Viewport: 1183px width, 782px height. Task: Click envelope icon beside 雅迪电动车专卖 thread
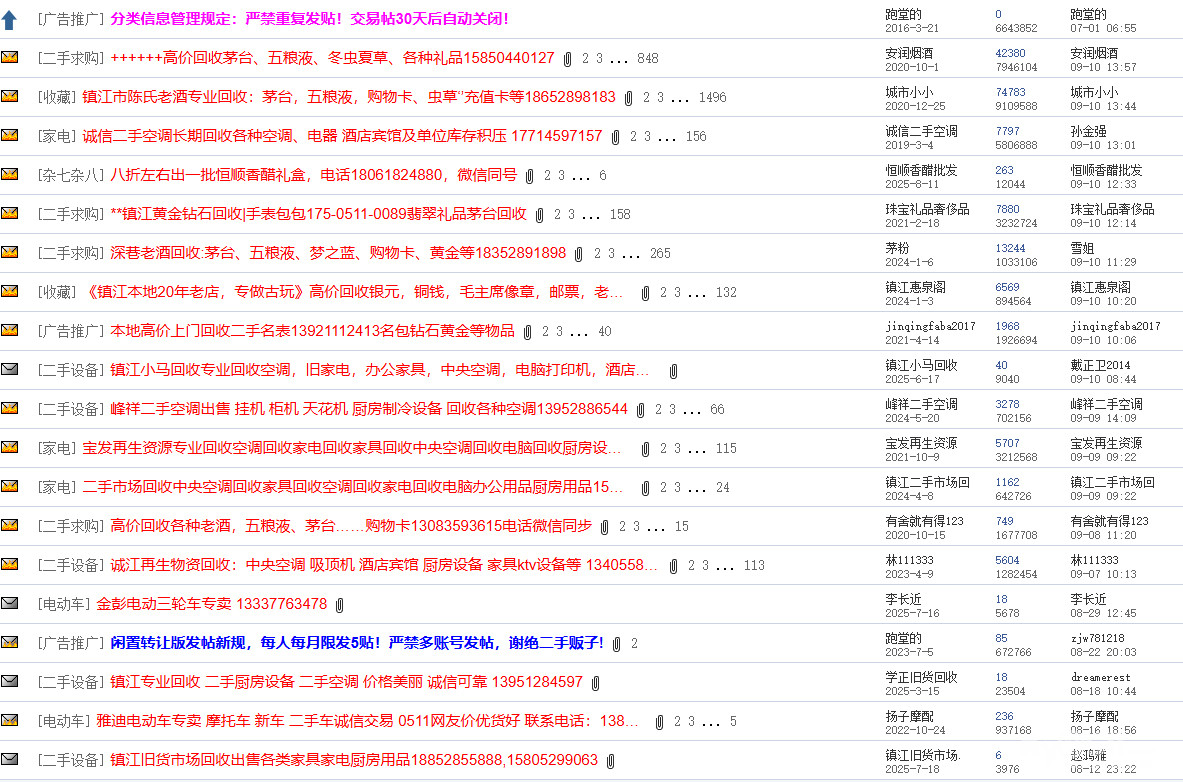[x=10, y=720]
